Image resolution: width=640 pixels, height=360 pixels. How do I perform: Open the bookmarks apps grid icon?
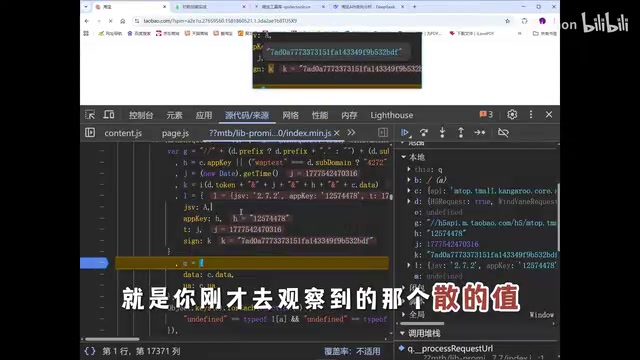point(86,33)
